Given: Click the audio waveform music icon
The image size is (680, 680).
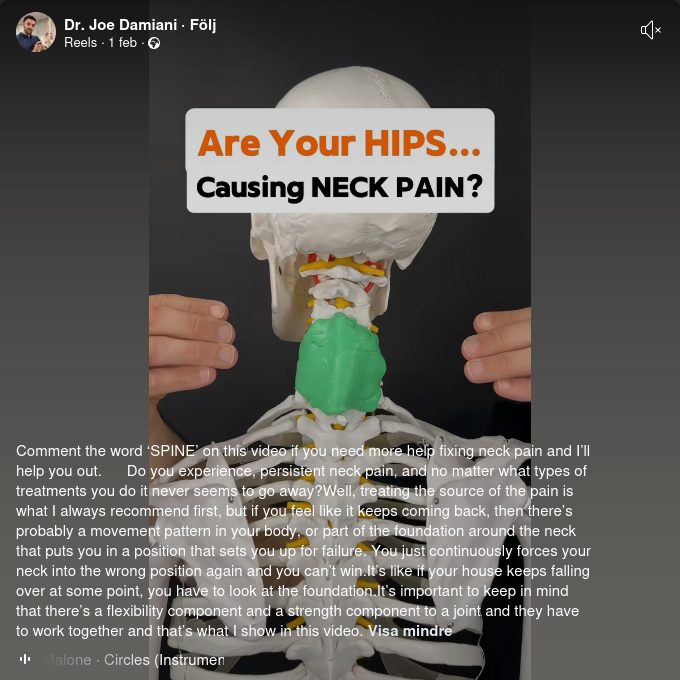Looking at the screenshot, I should tap(25, 660).
